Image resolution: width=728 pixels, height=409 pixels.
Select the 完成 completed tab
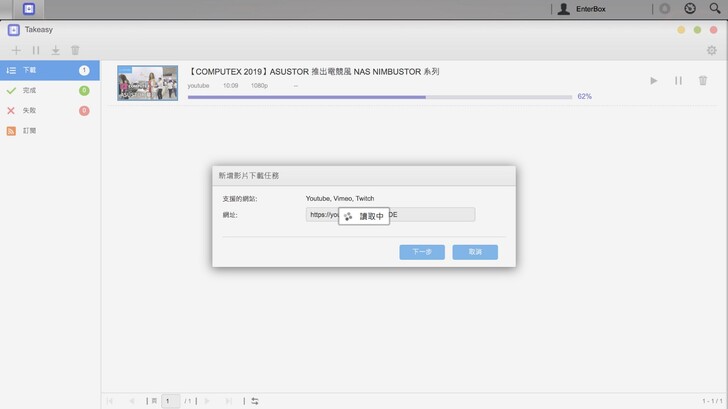[50, 91]
